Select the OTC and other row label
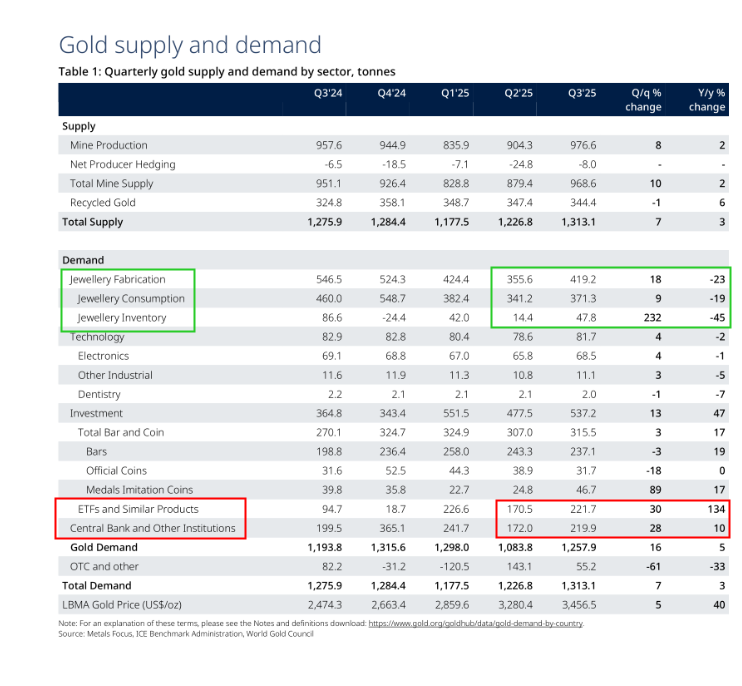The image size is (742, 686). click(x=104, y=566)
